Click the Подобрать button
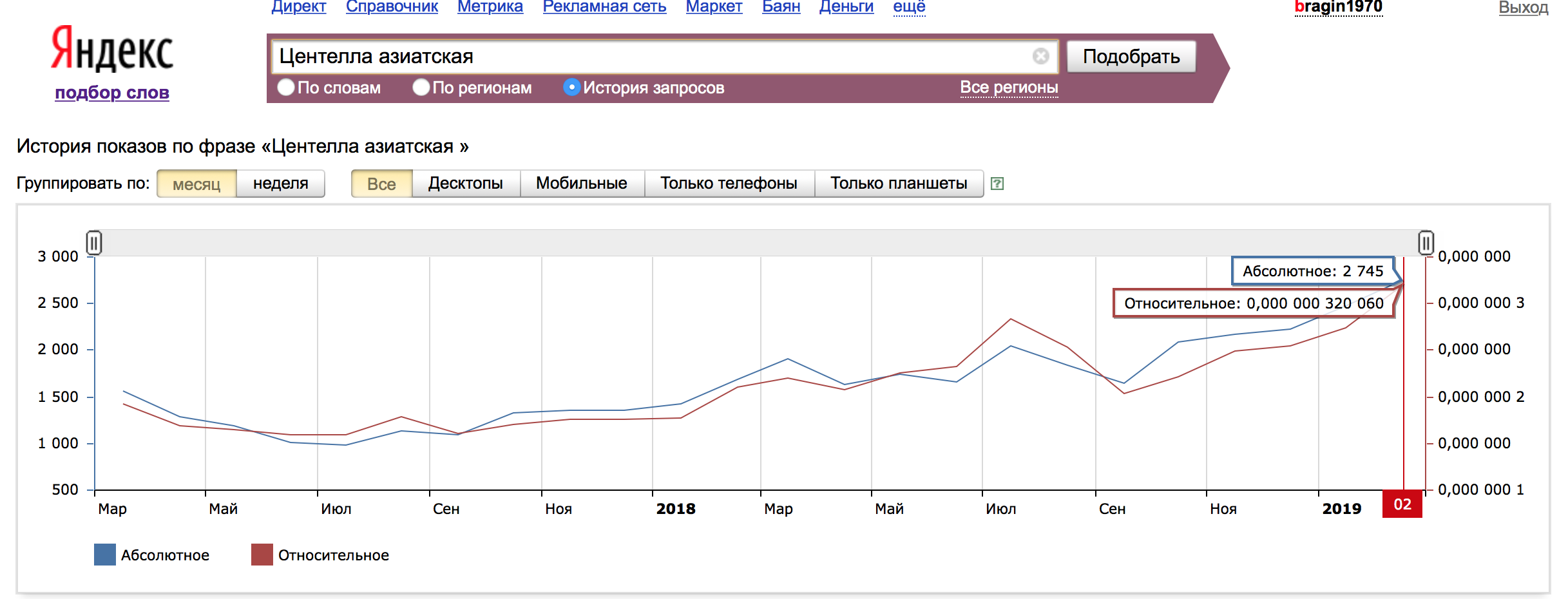The image size is (1568, 599). (x=1131, y=57)
